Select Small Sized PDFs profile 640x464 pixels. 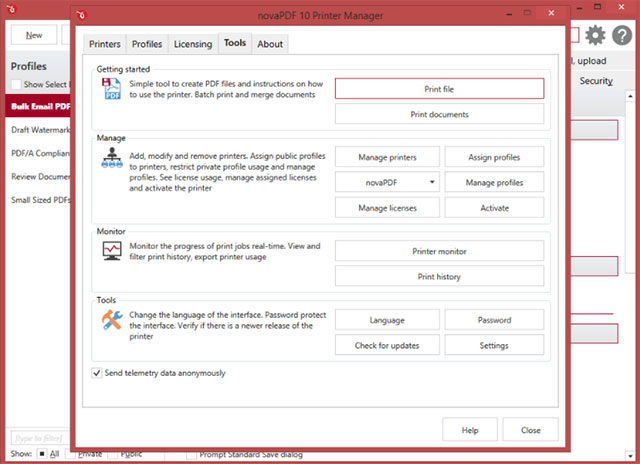pos(38,200)
